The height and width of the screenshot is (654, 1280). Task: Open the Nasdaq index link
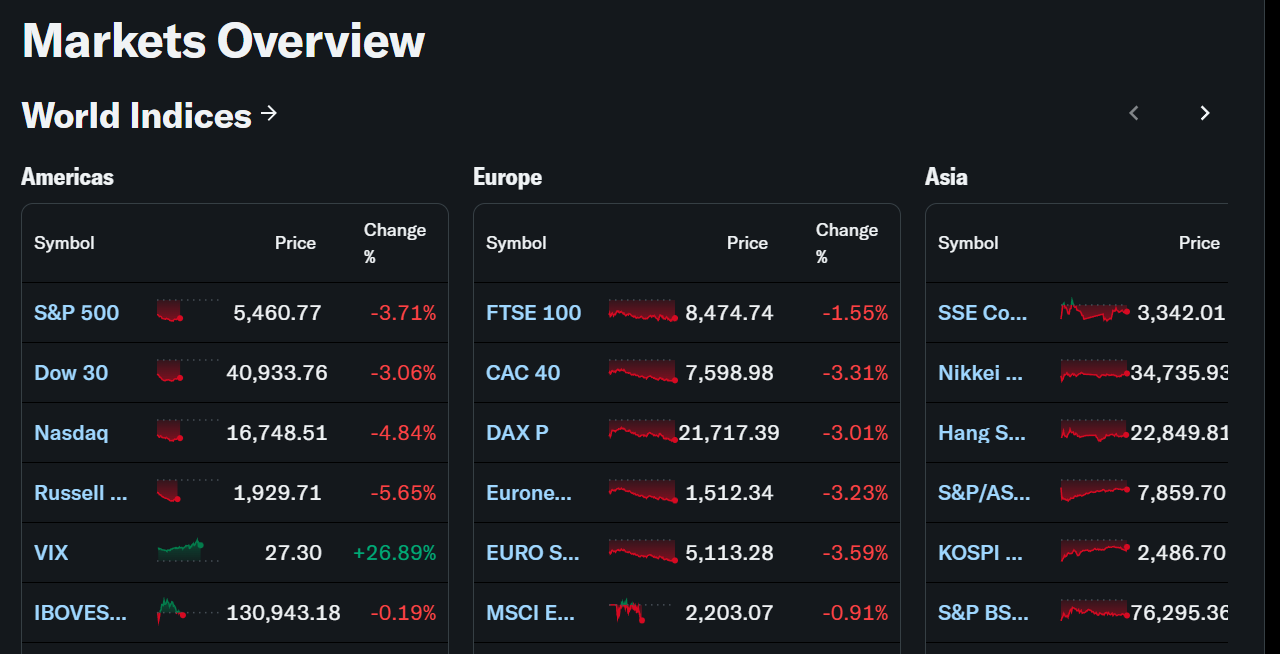(71, 433)
